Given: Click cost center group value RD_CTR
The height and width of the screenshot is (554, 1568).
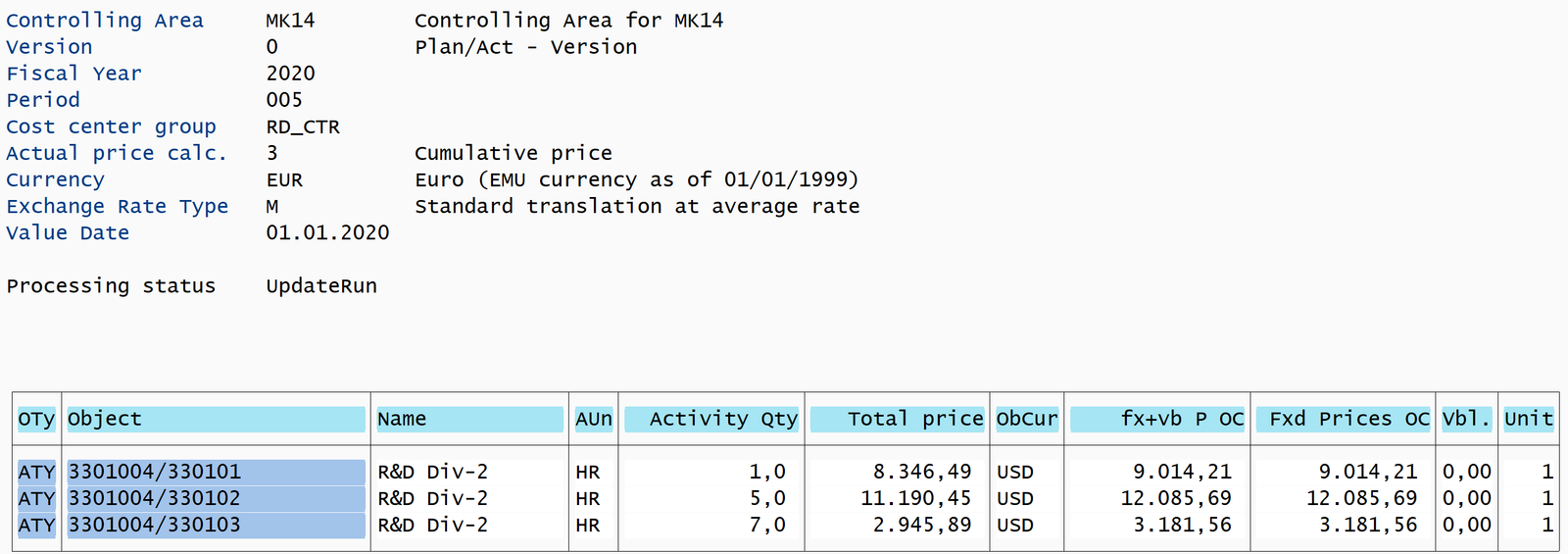Looking at the screenshot, I should (x=303, y=126).
